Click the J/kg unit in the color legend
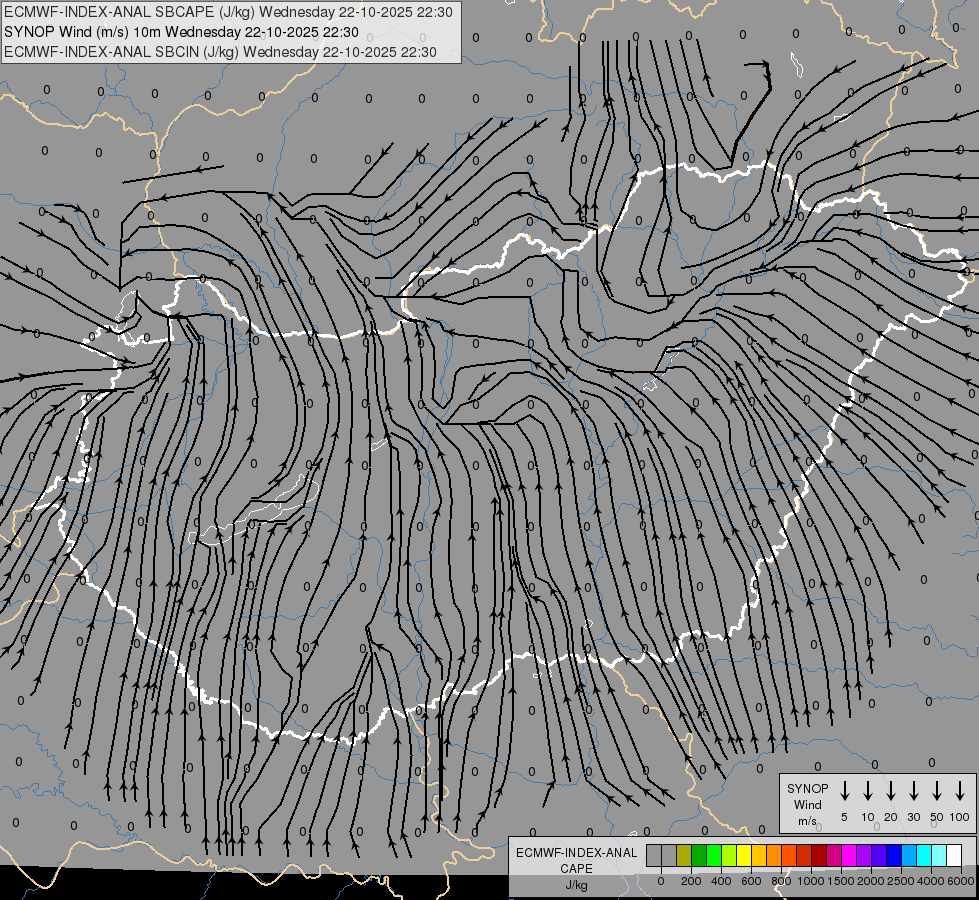 pyautogui.click(x=576, y=885)
